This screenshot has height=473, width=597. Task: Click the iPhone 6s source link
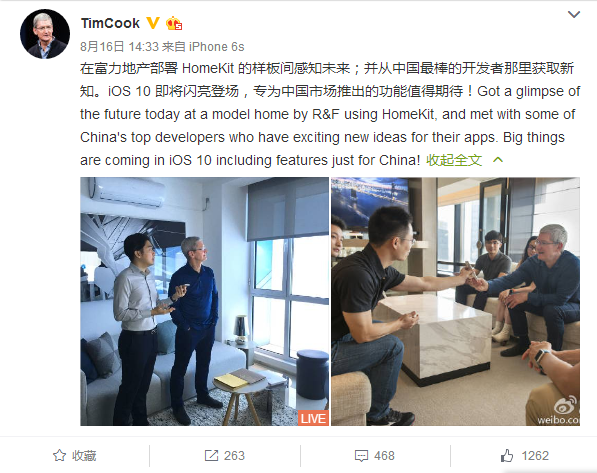(217, 46)
